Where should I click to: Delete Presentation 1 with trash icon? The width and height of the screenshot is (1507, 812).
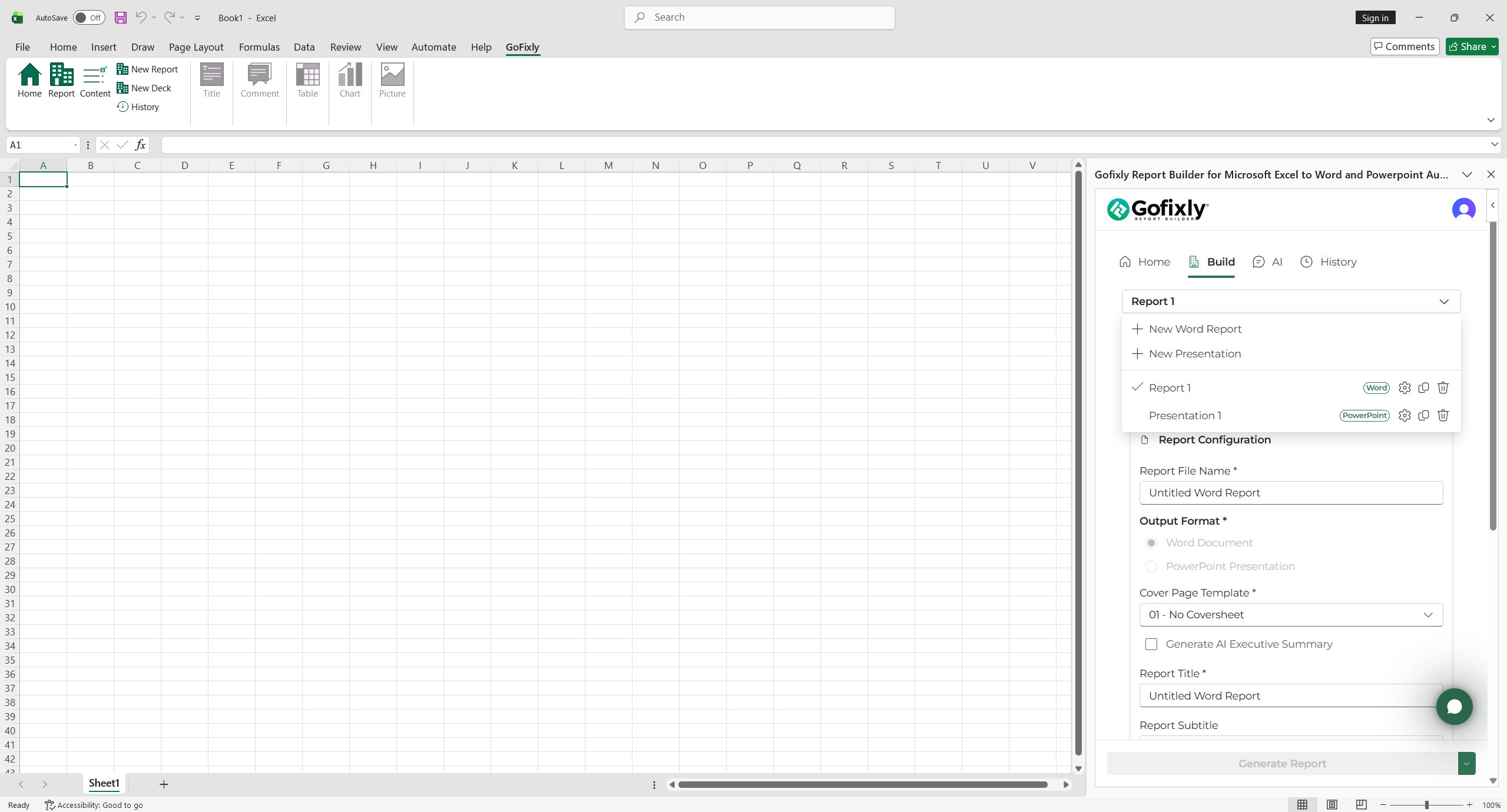(1443, 415)
